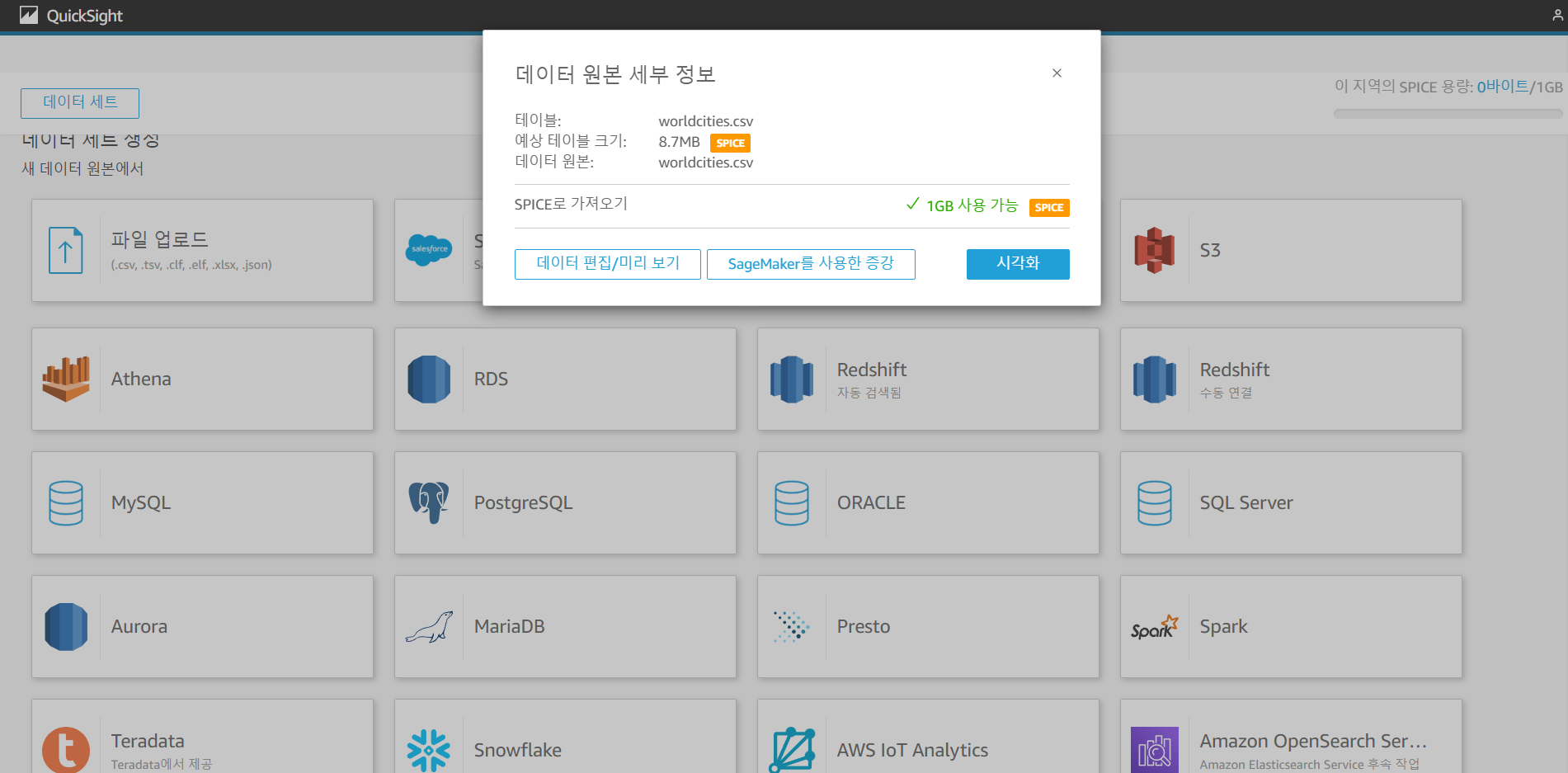1568x773 pixels.
Task: Select the MySQL label
Action: point(141,502)
